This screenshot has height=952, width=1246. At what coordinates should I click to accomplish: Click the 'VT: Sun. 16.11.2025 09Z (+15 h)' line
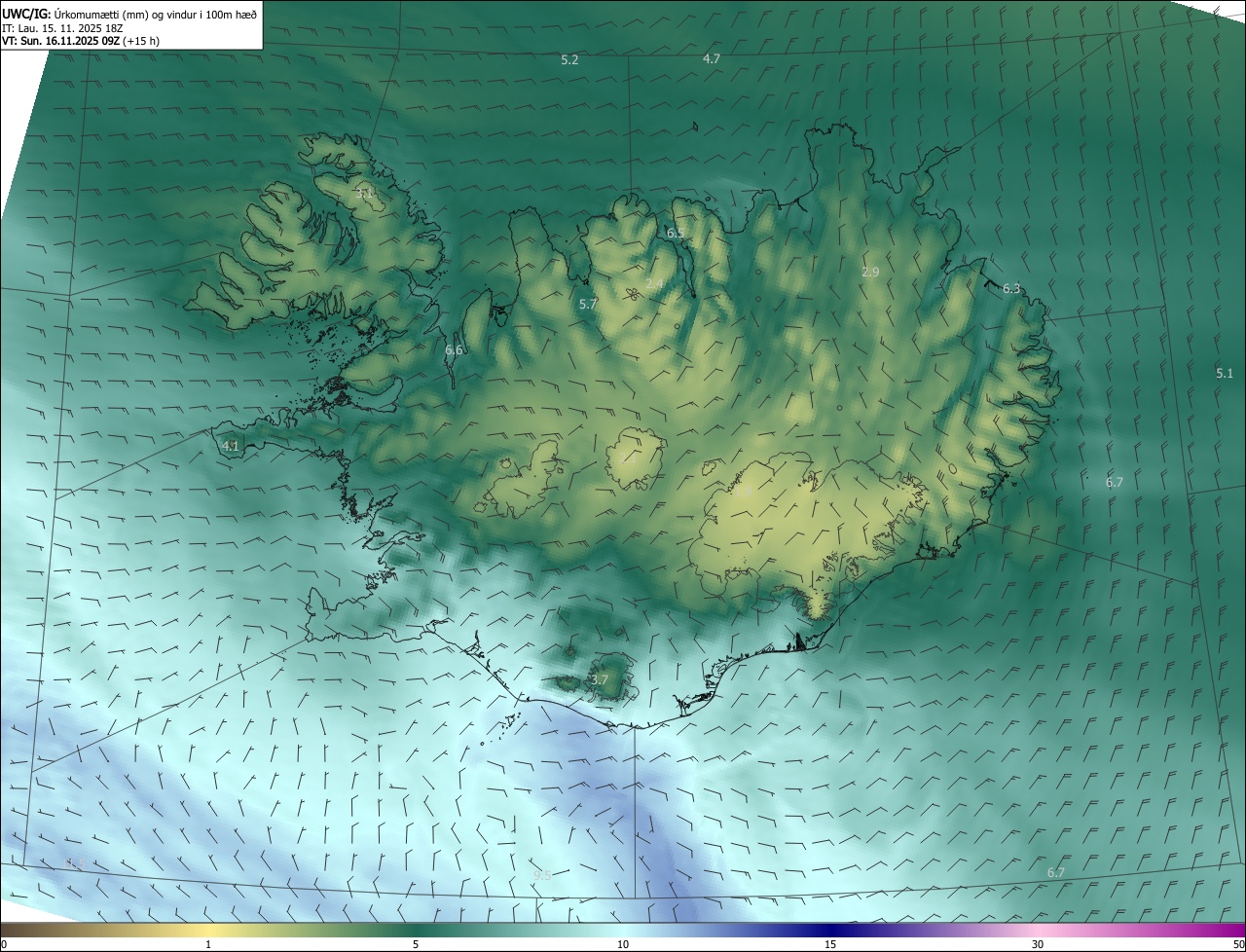pos(81,41)
